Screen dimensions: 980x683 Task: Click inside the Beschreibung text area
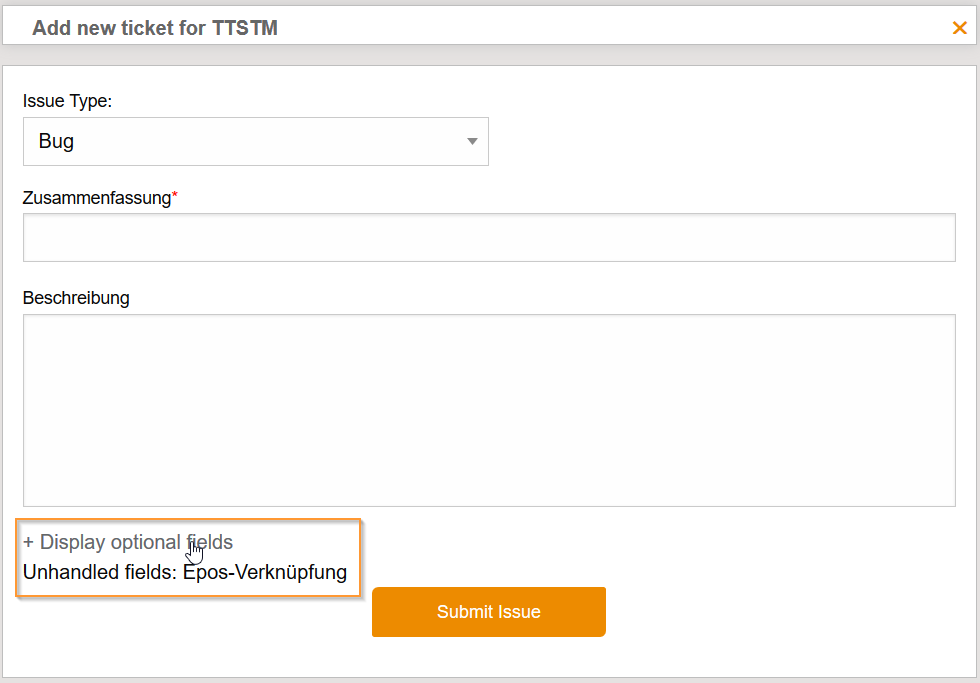click(x=489, y=410)
